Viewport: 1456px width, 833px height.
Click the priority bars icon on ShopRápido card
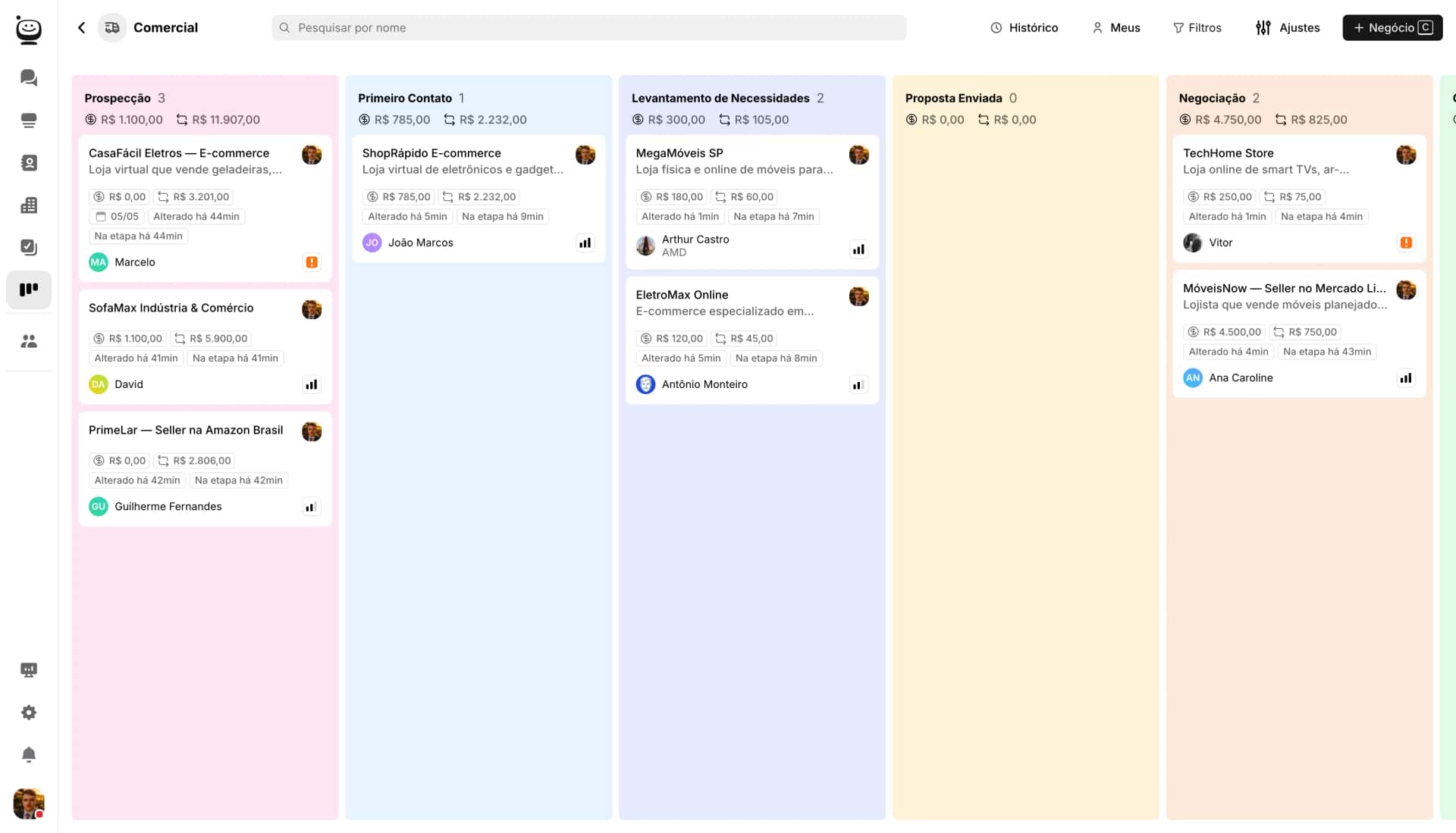pyautogui.click(x=585, y=243)
